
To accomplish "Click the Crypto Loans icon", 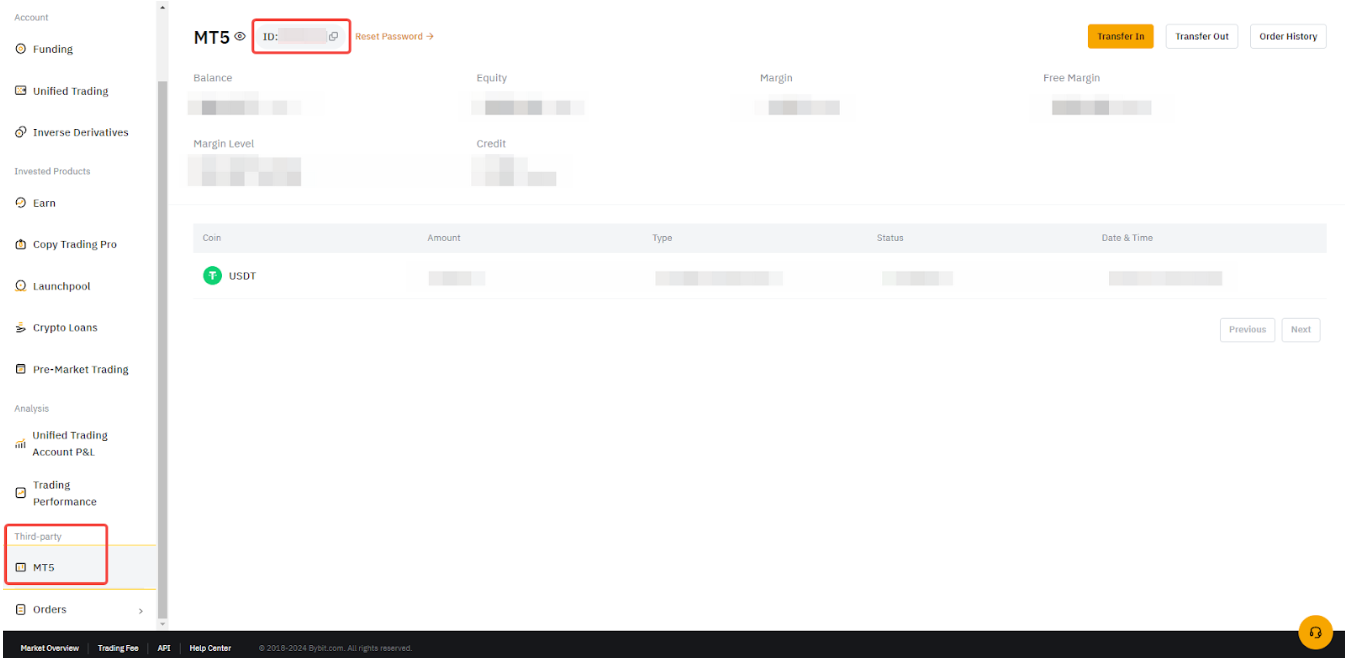I will pos(21,328).
